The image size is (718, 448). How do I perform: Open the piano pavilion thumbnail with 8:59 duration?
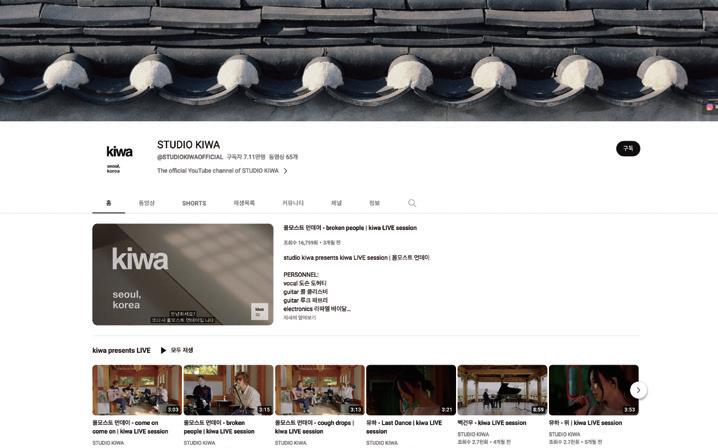[x=502, y=390]
